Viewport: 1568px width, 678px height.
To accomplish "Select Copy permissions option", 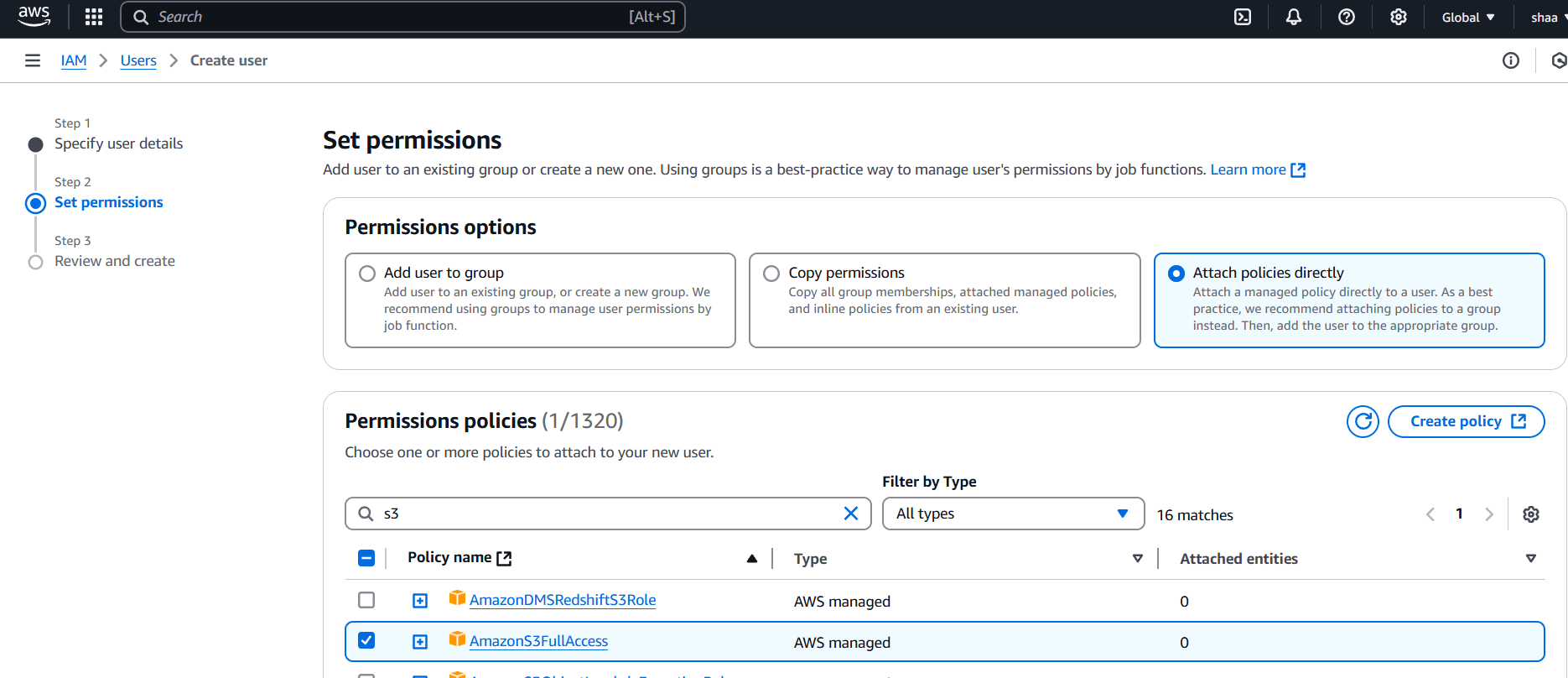I will click(771, 274).
